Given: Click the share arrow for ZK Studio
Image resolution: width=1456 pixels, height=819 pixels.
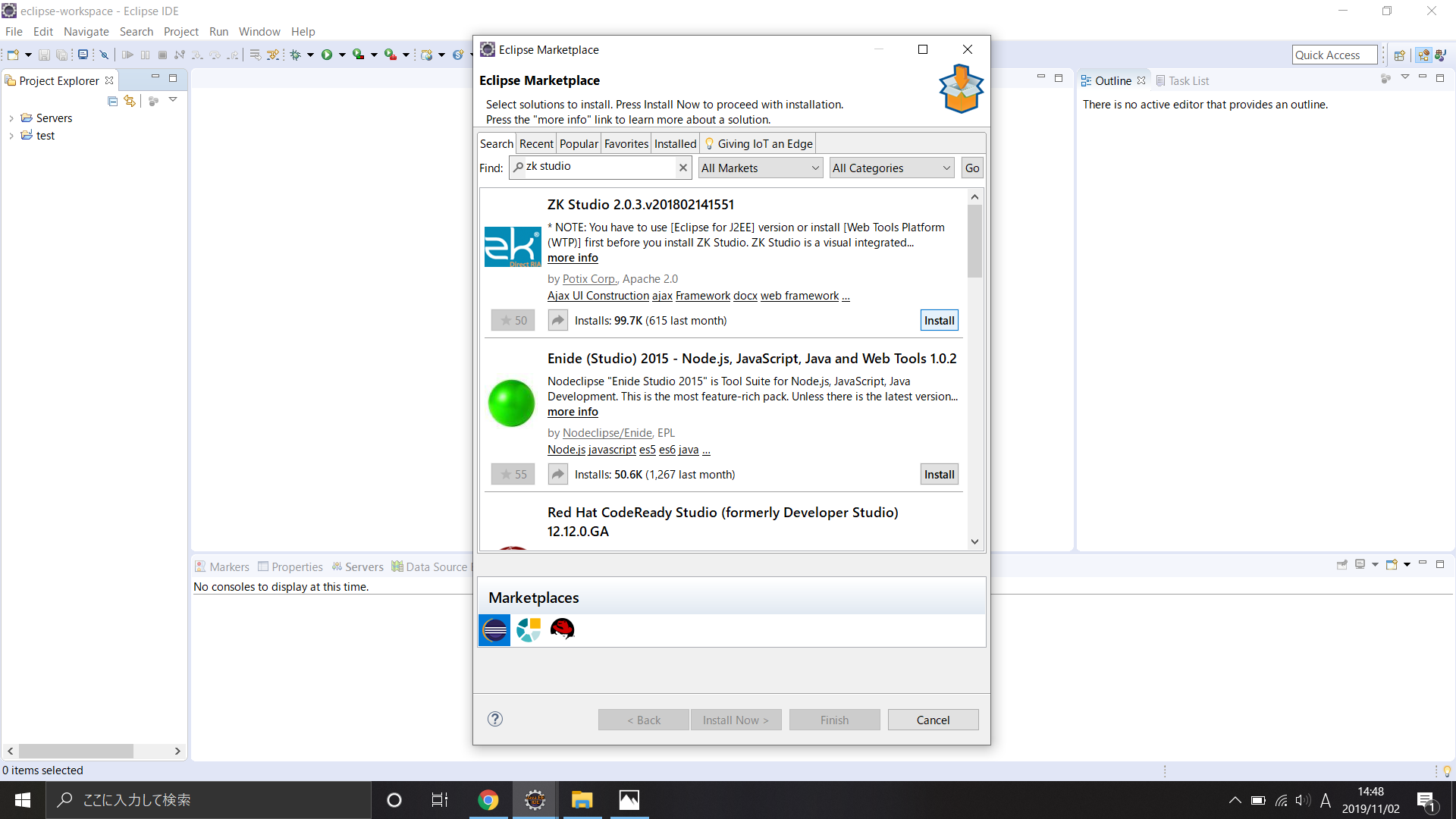Looking at the screenshot, I should click(557, 320).
